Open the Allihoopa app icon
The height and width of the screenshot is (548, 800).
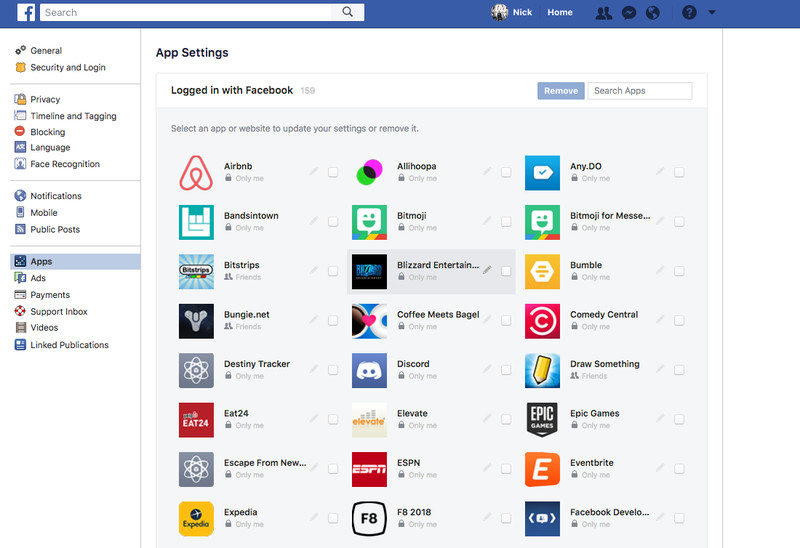(x=369, y=173)
